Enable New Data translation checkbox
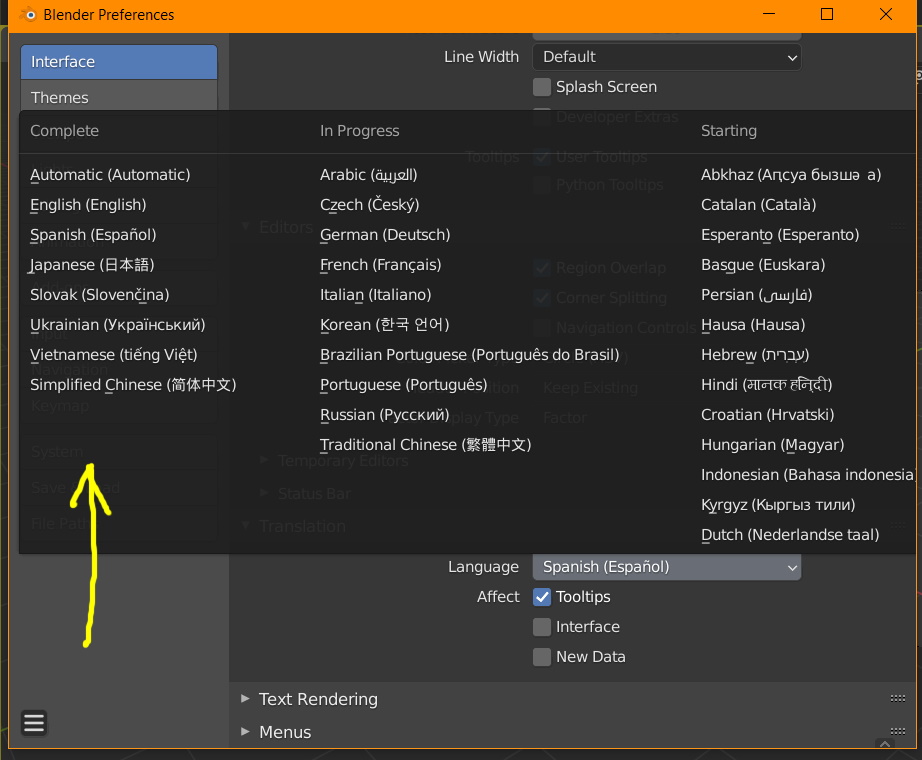This screenshot has height=760, width=922. (x=542, y=657)
